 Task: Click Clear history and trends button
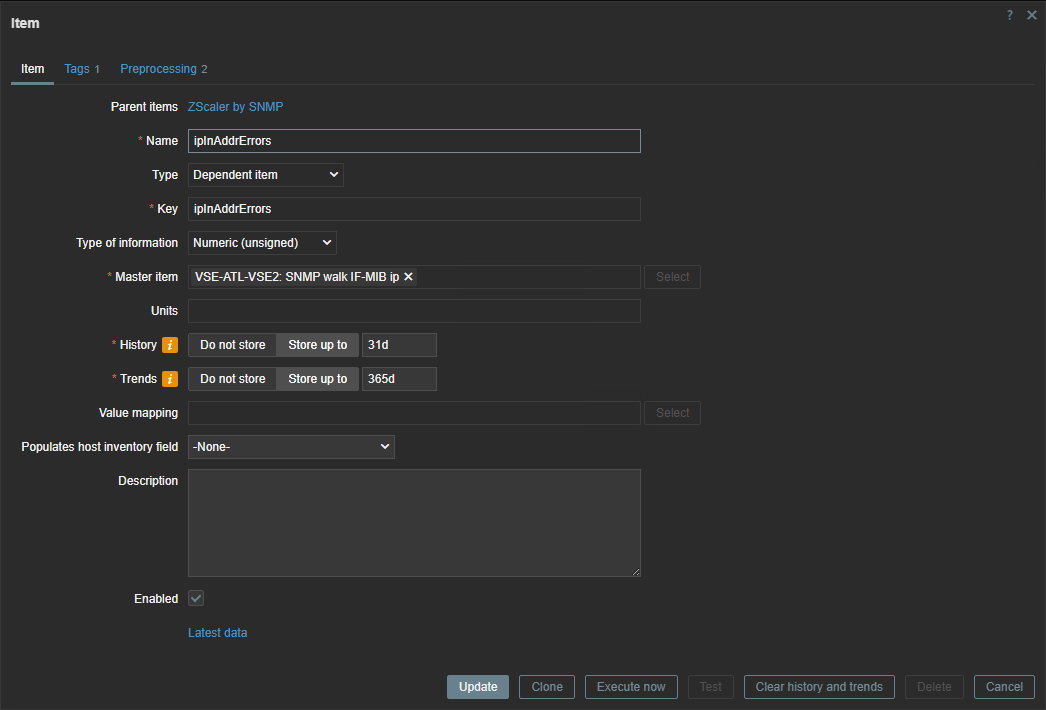tap(818, 687)
